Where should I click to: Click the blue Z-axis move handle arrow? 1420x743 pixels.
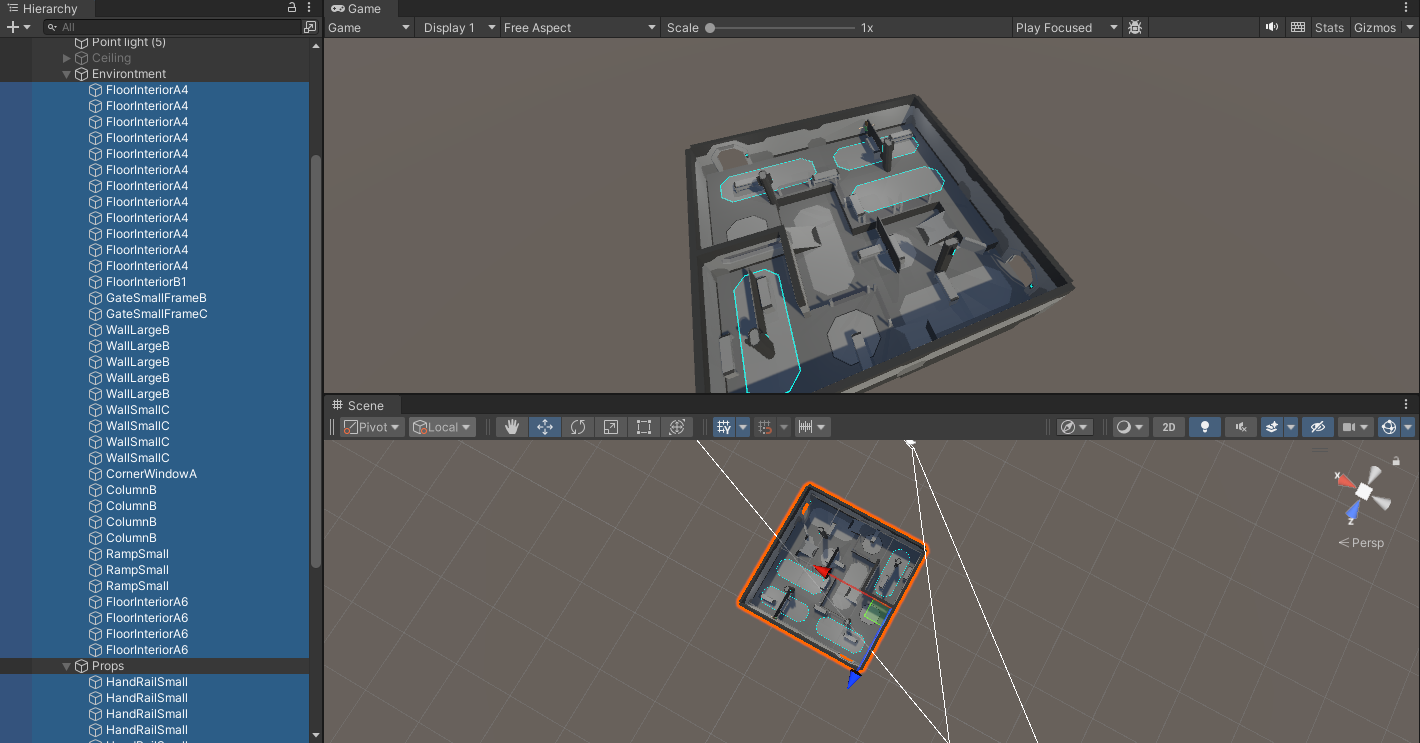coord(853,679)
